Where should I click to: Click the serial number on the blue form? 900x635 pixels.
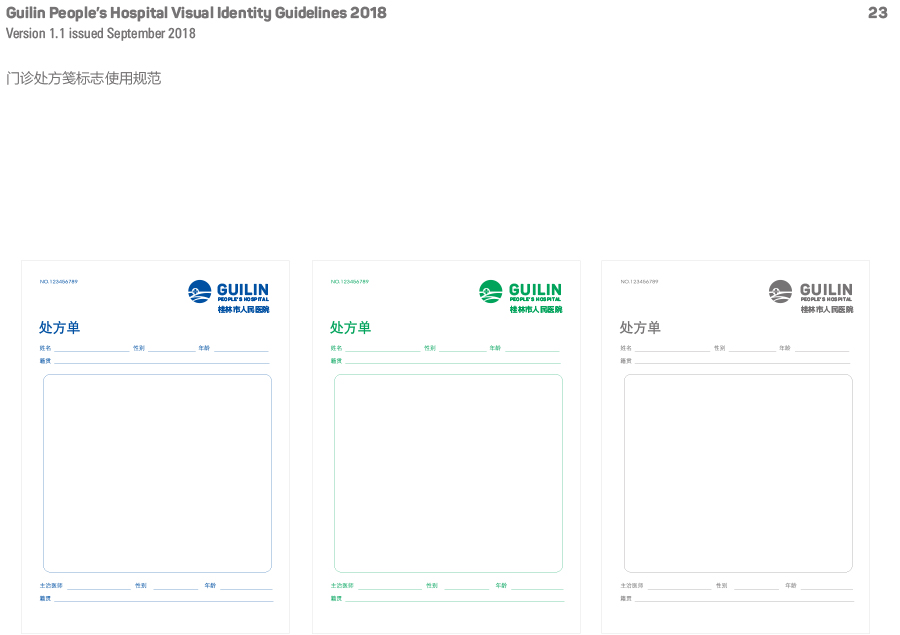tap(59, 282)
